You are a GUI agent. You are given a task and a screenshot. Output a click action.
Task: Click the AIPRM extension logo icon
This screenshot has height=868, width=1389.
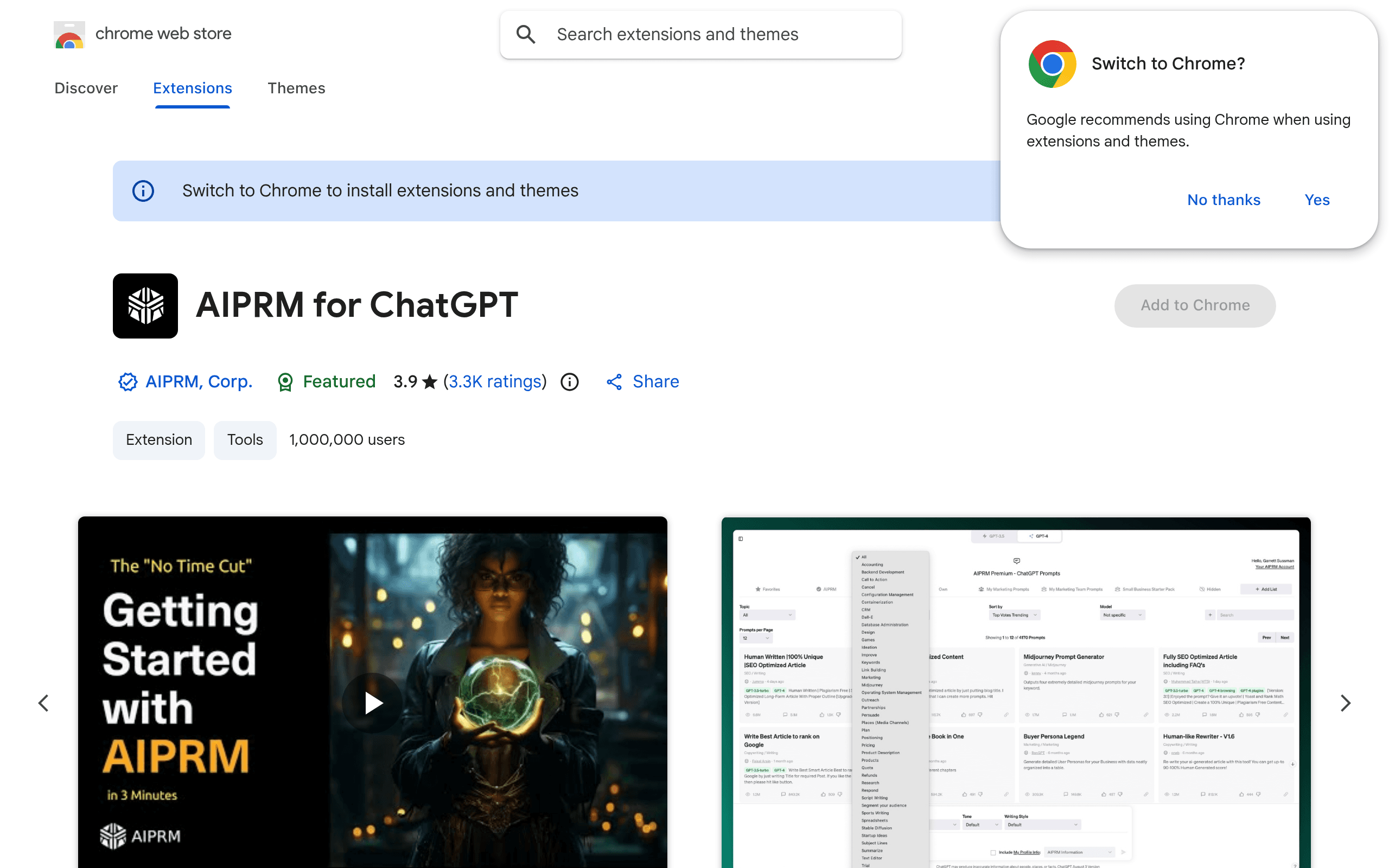click(x=145, y=305)
